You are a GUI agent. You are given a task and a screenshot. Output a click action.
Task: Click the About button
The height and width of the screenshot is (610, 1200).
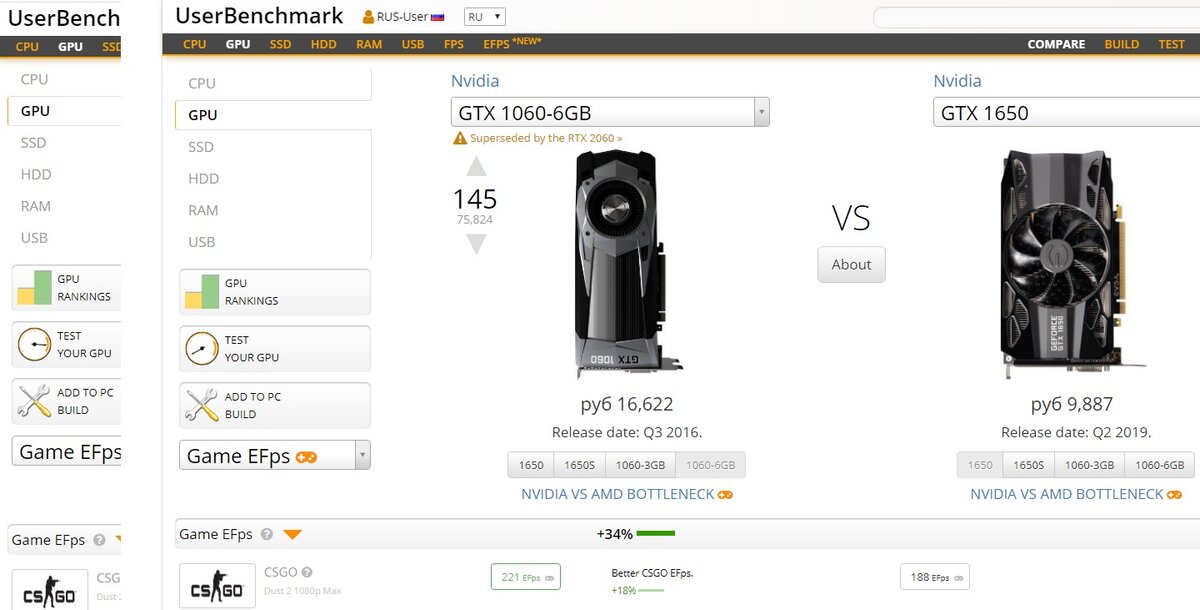851,264
